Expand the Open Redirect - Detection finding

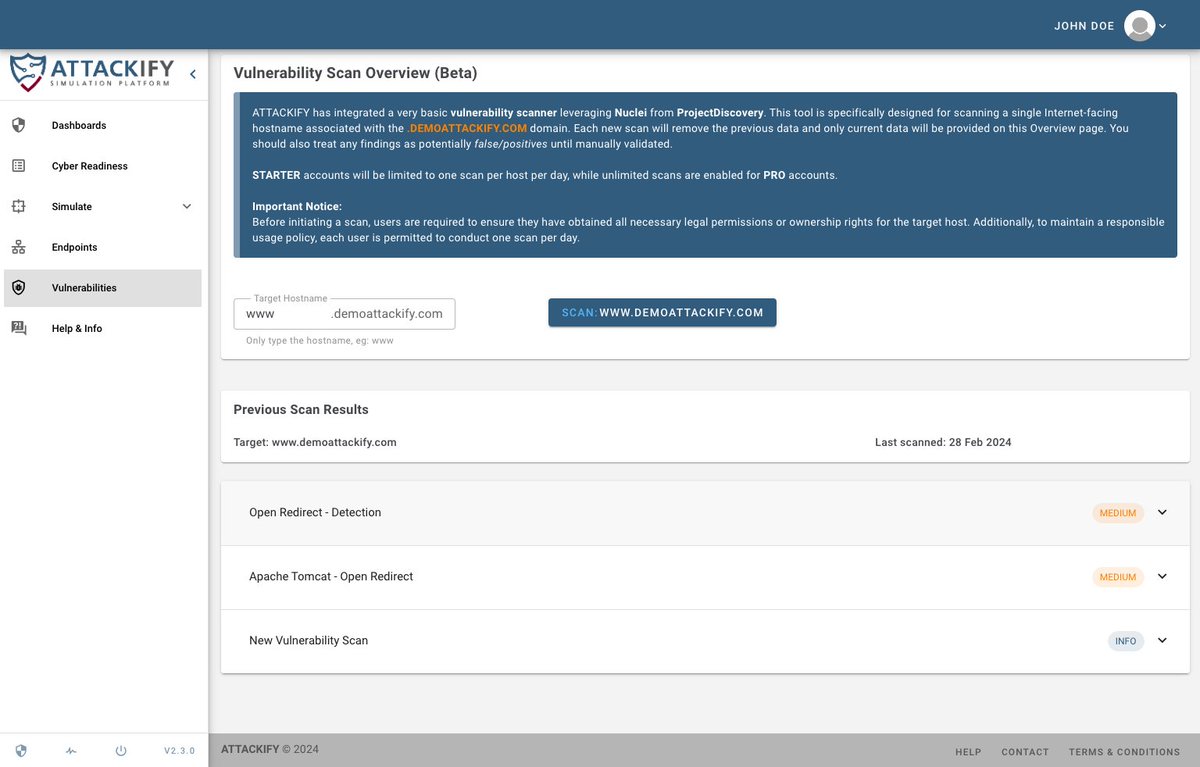pos(1162,512)
